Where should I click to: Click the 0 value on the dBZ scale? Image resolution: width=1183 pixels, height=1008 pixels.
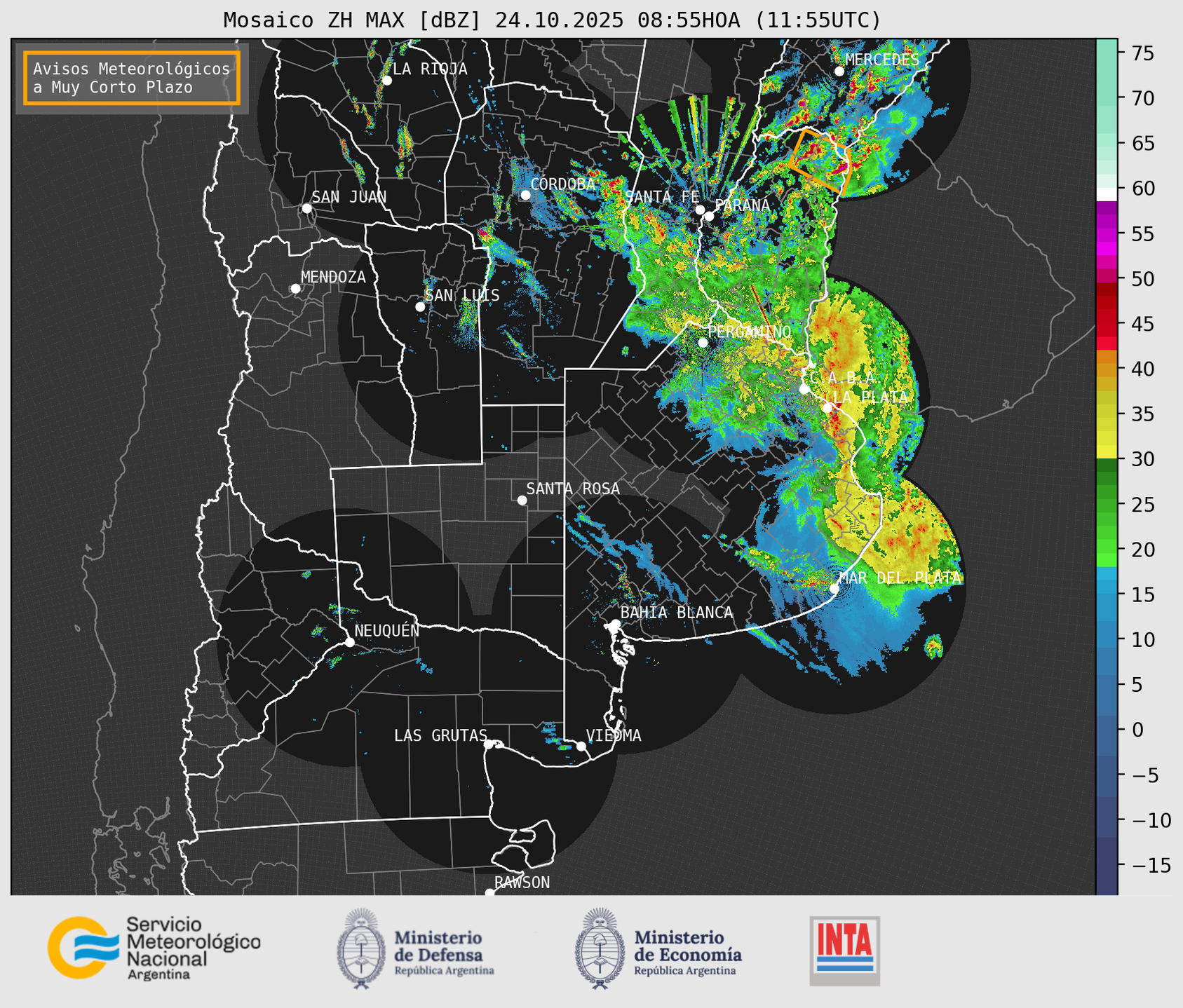1137,730
